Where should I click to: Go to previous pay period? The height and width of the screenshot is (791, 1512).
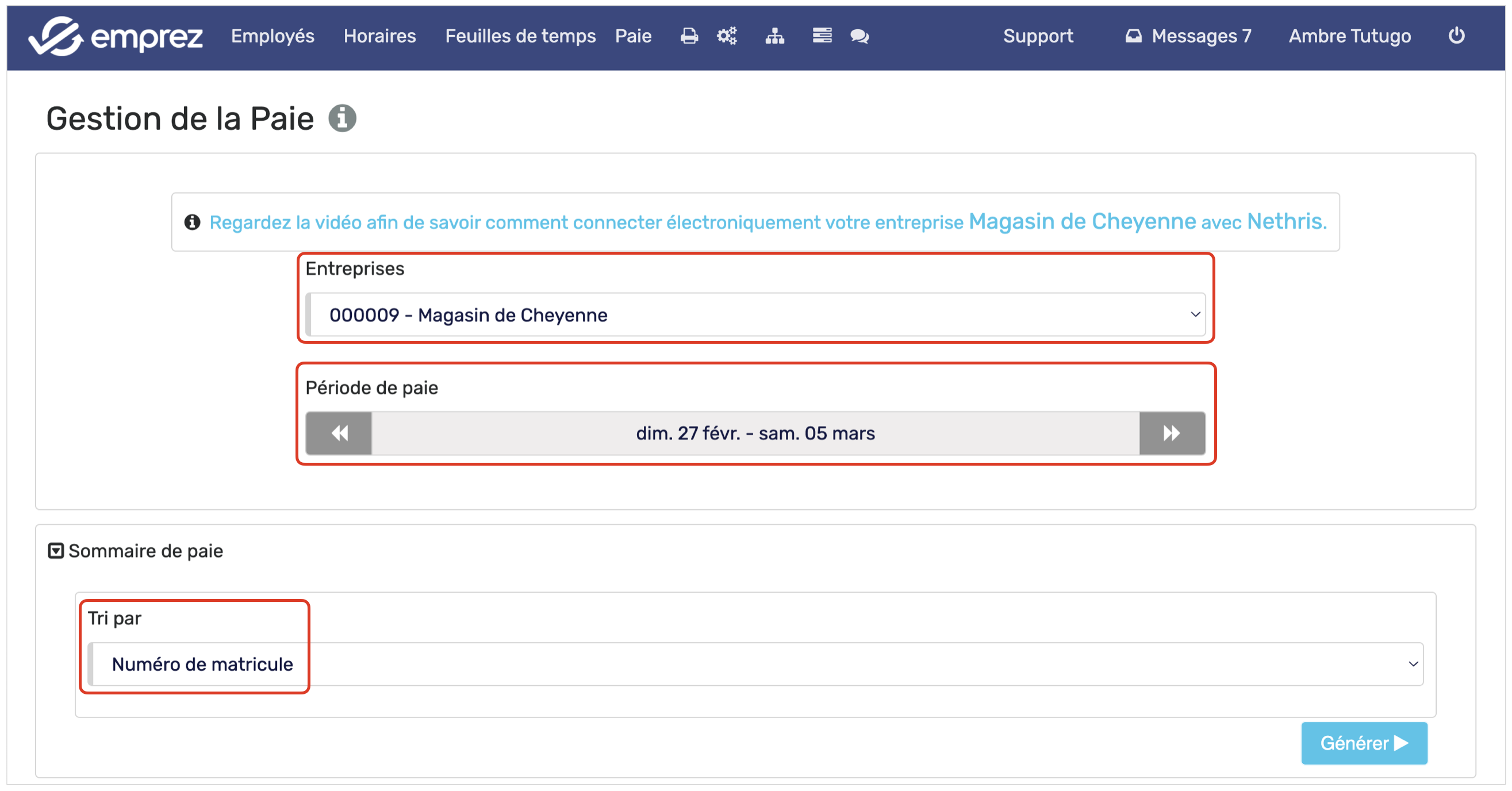(339, 433)
